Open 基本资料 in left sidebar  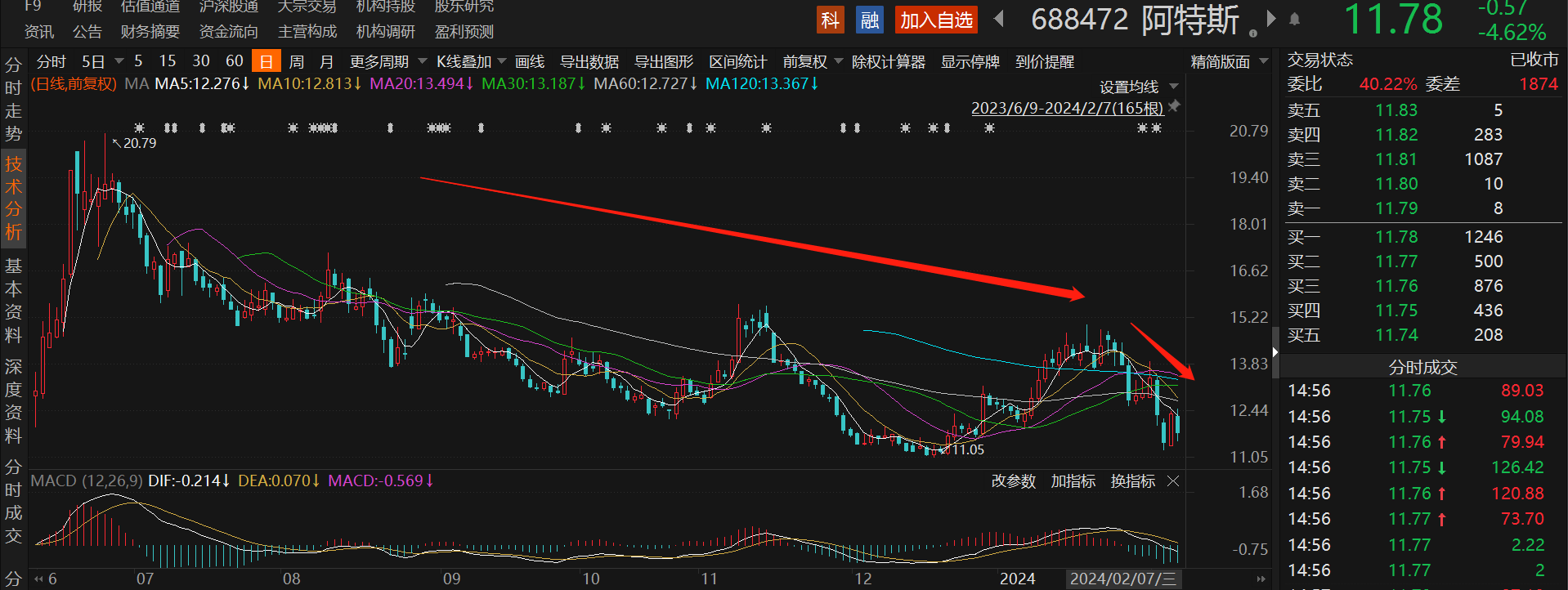(x=13, y=300)
